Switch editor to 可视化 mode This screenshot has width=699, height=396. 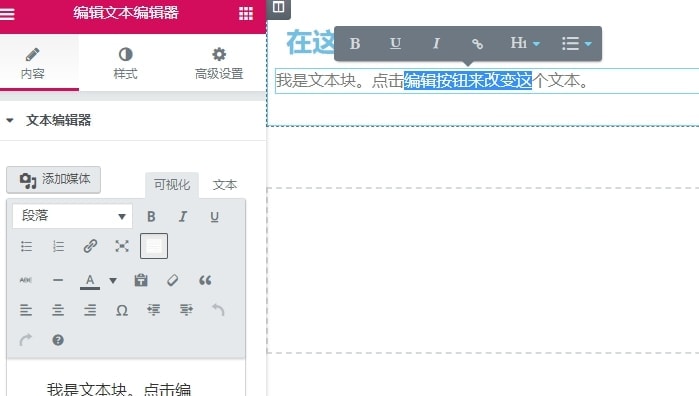(x=172, y=185)
